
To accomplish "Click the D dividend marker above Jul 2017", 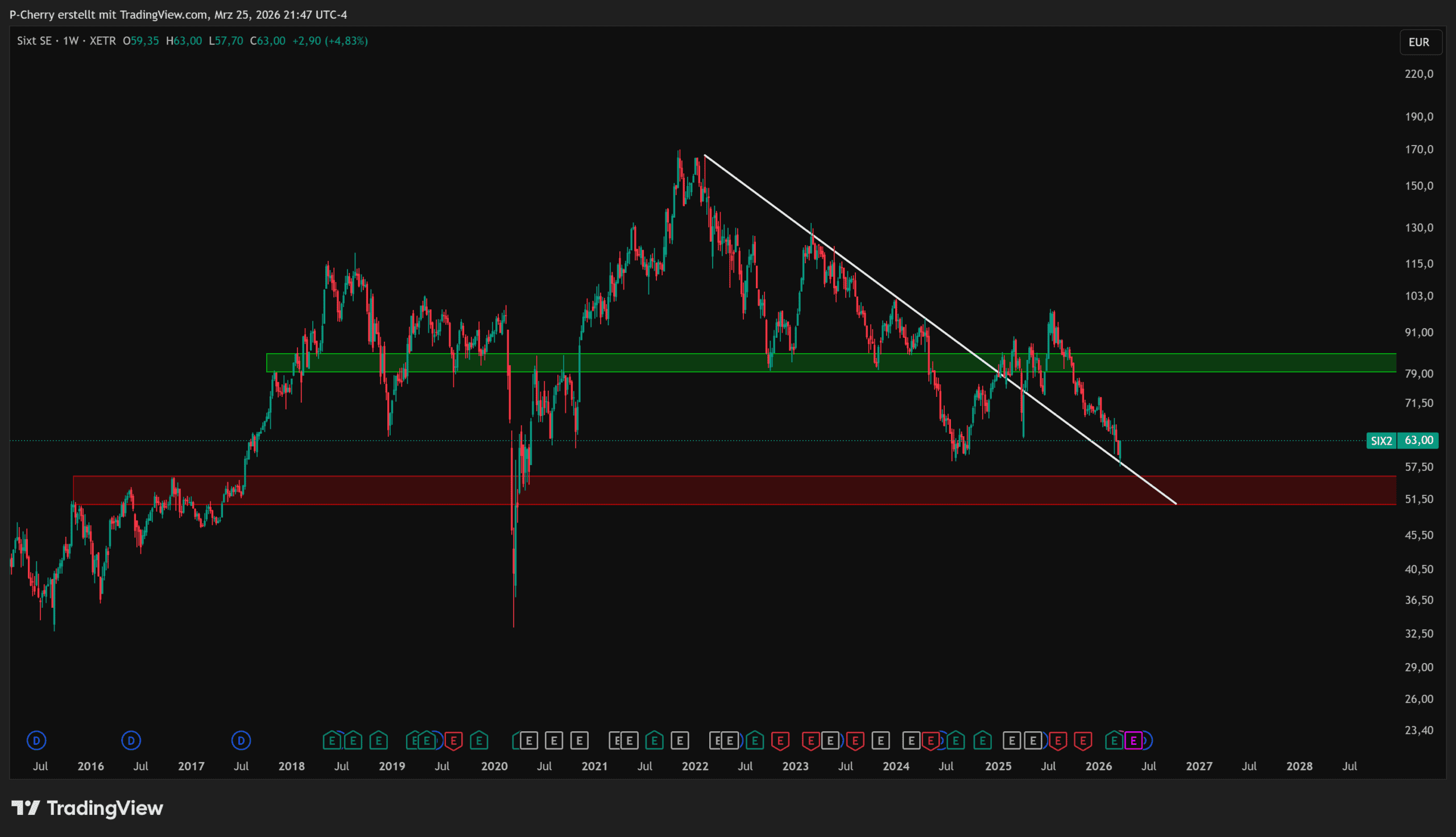I will [241, 740].
